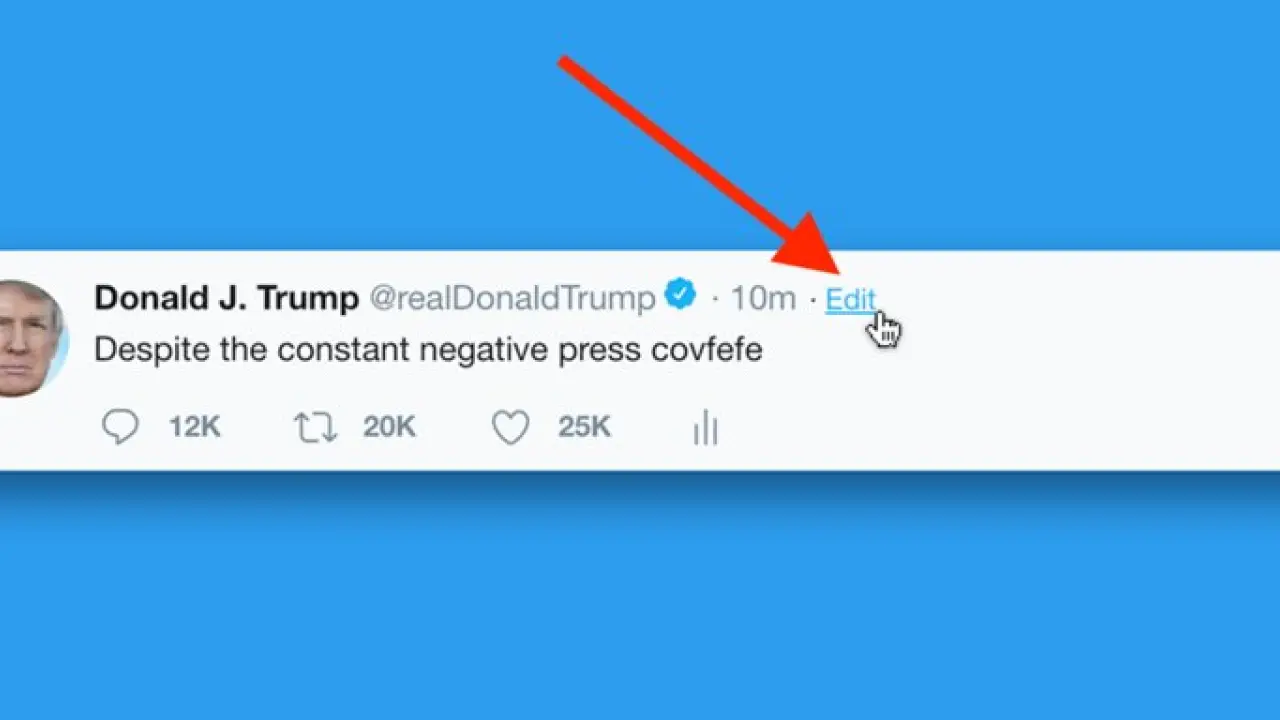Click the blue verified checkmark badge
Viewport: 1280px width, 720px height.
(x=681, y=295)
